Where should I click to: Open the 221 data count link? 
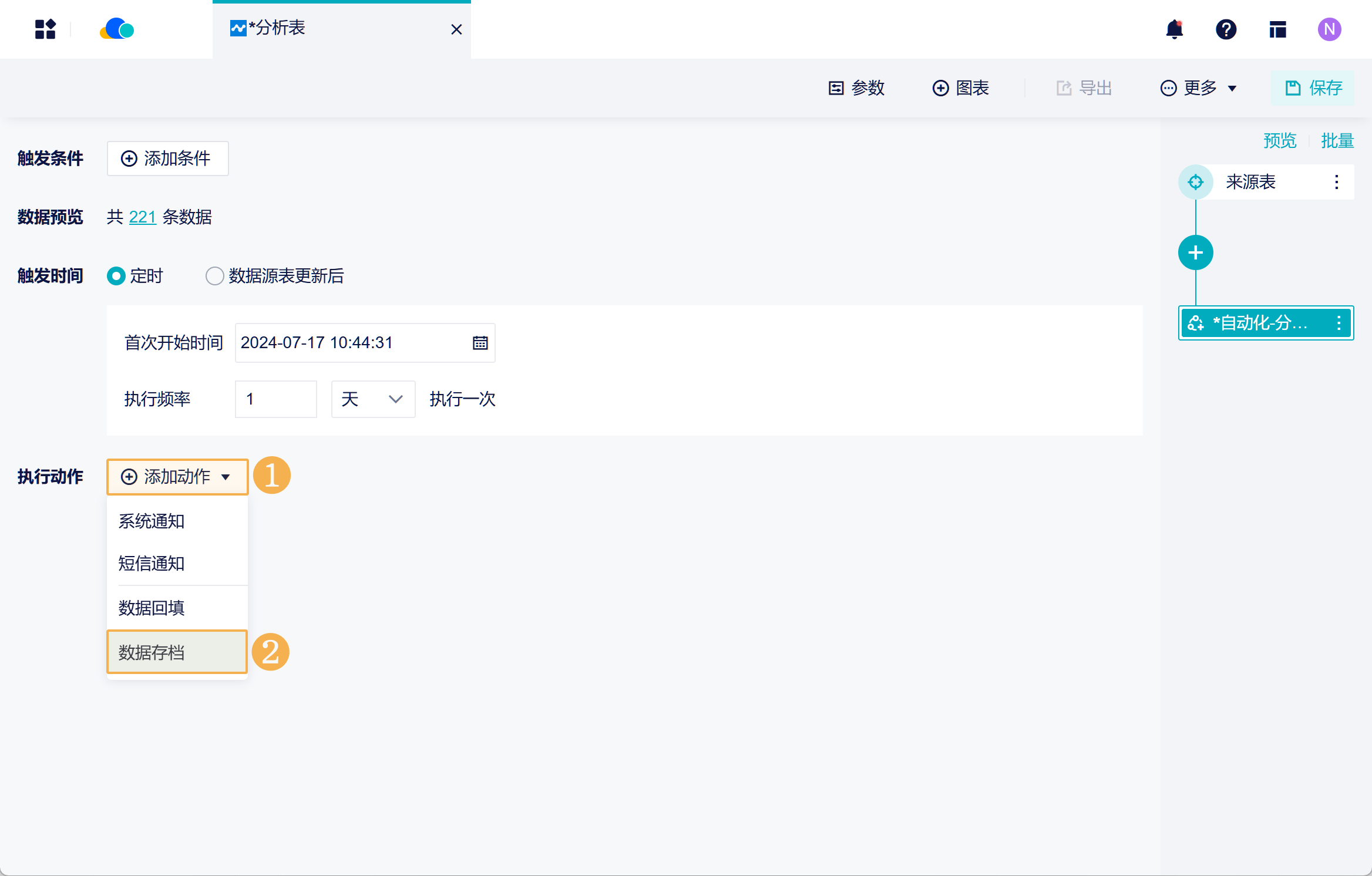(142, 217)
